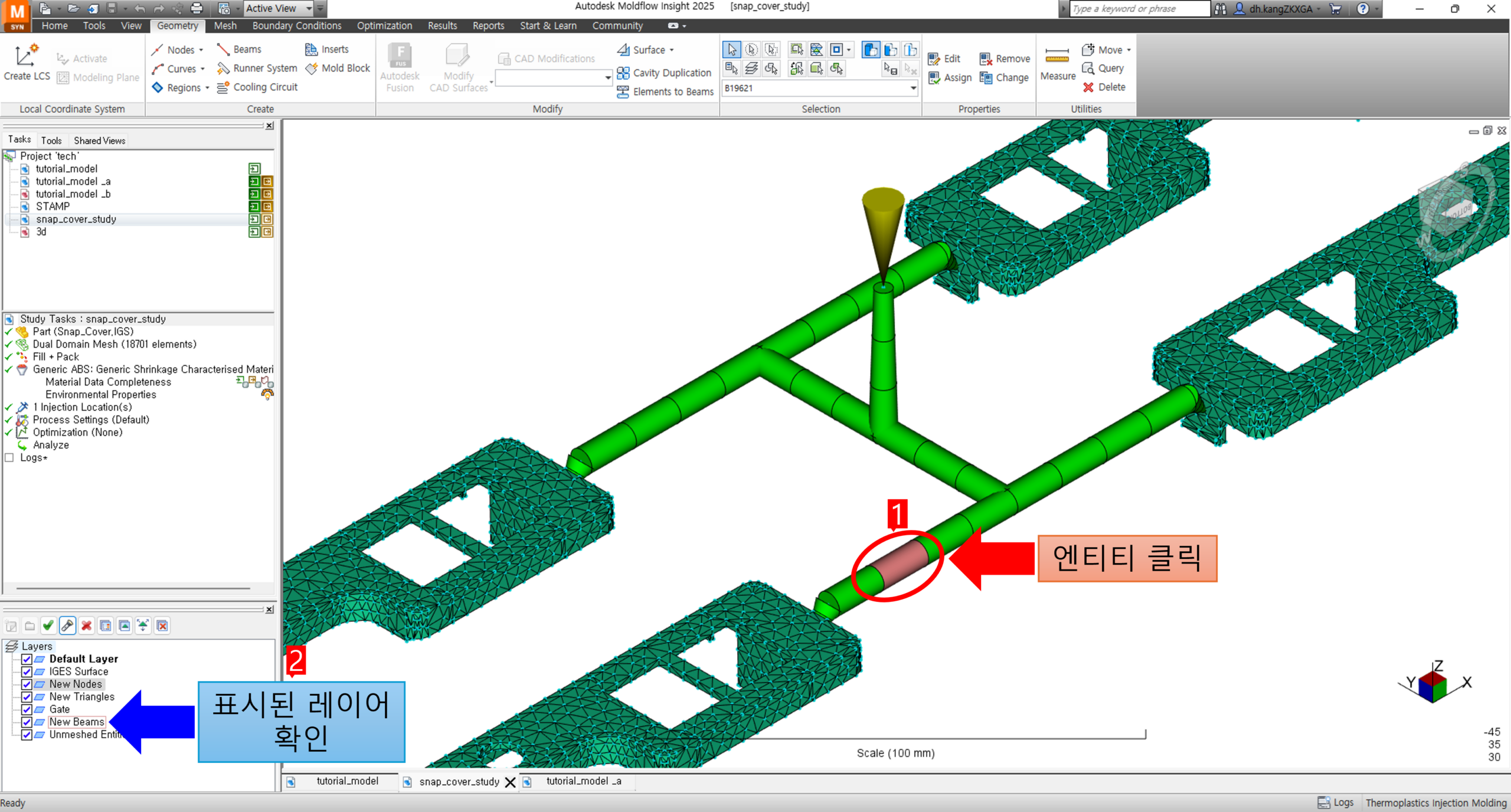
Task: Click the Create LCS icon
Action: [x=25, y=55]
